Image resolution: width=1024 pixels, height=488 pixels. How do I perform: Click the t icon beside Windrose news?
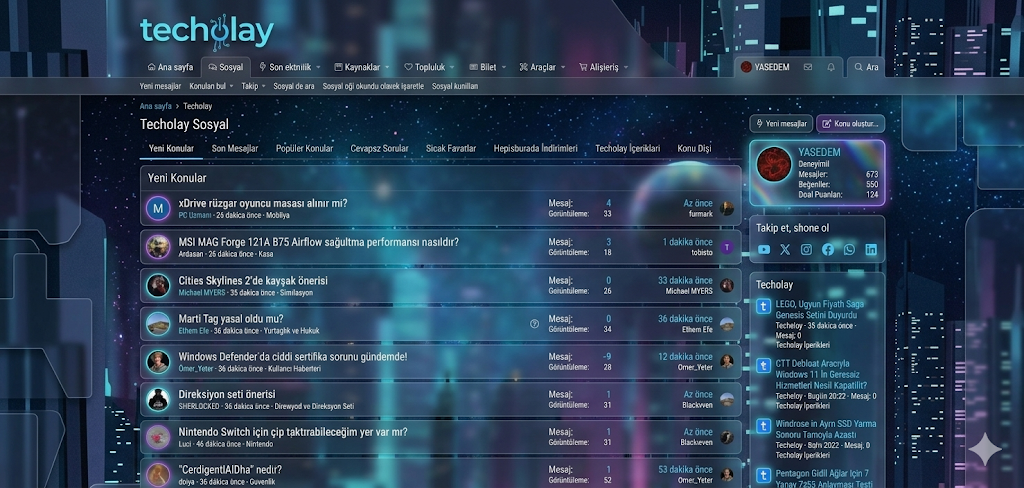click(x=763, y=426)
